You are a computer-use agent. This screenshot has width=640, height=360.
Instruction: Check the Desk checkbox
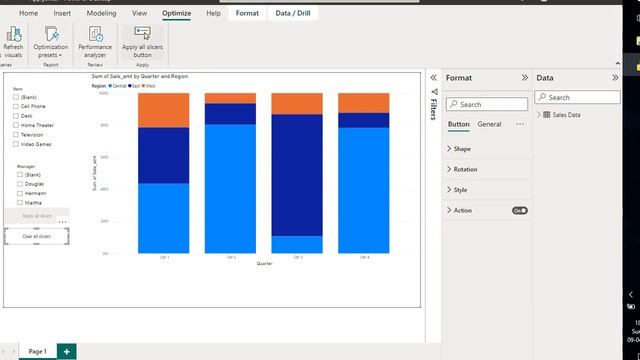pyautogui.click(x=16, y=116)
